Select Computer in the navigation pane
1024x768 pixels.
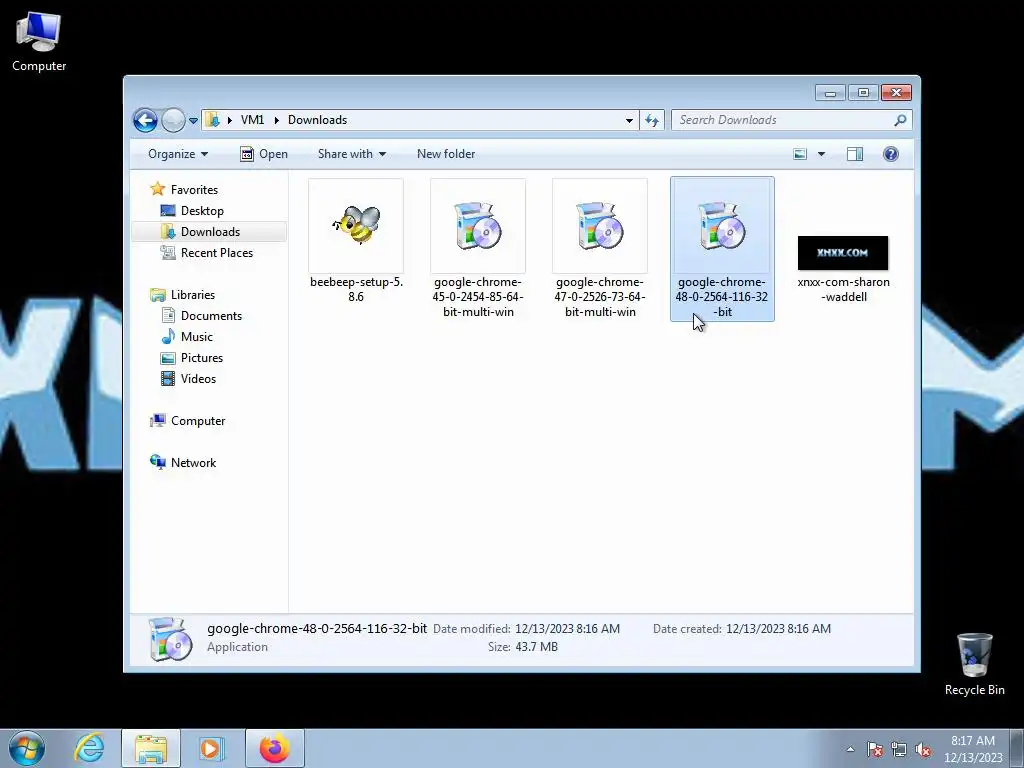(x=198, y=421)
